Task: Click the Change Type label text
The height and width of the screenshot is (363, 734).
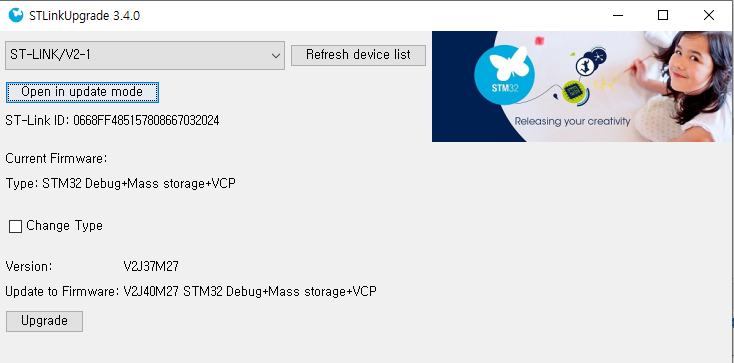Action: point(65,226)
